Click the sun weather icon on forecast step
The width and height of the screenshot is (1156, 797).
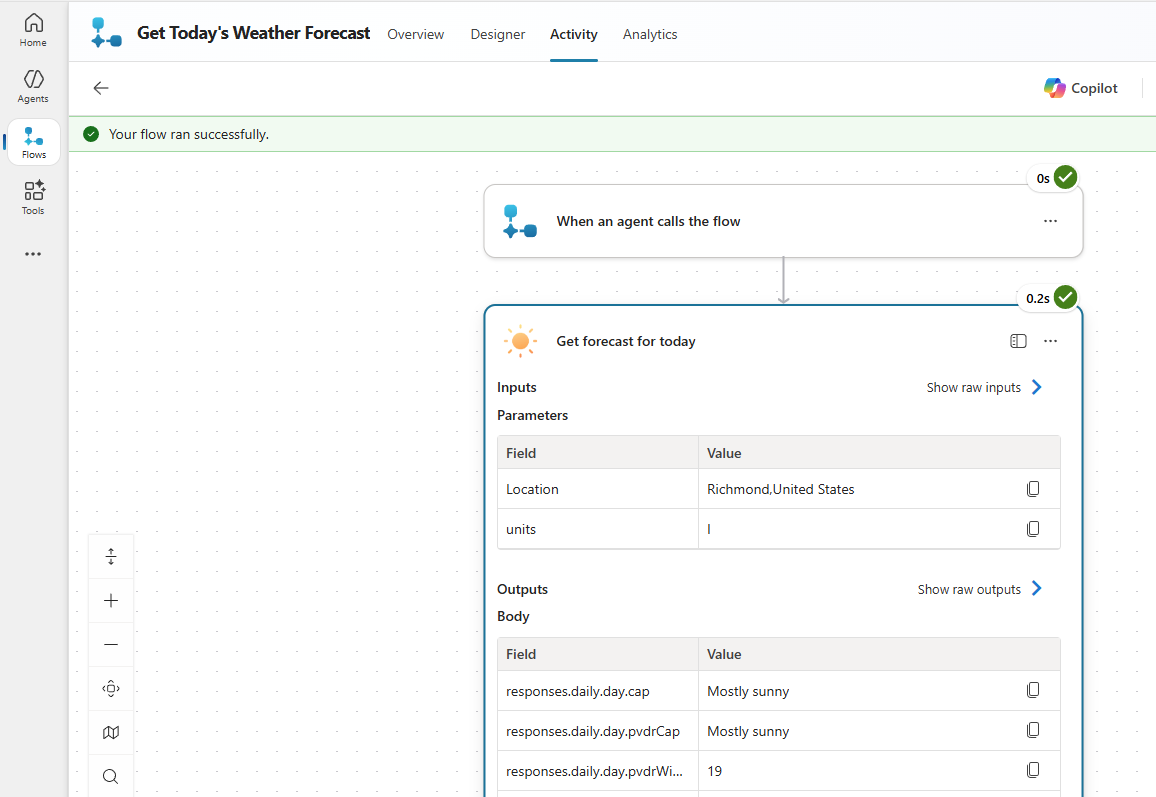[x=520, y=341]
